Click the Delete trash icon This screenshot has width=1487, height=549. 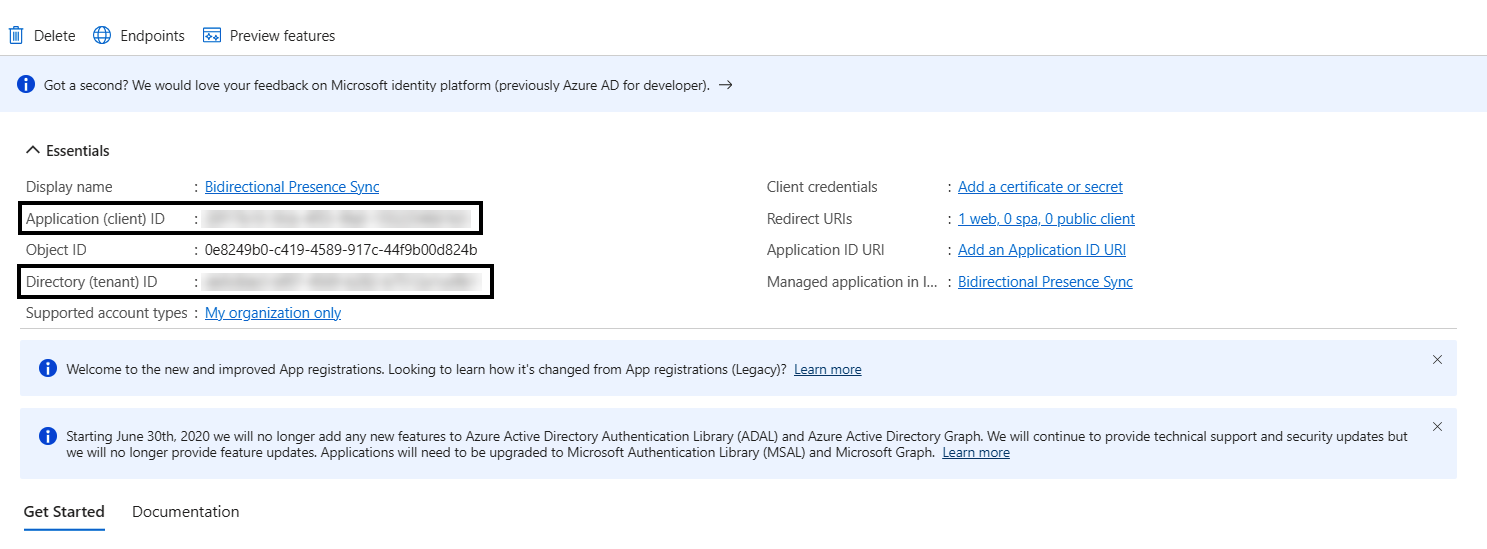pos(16,36)
